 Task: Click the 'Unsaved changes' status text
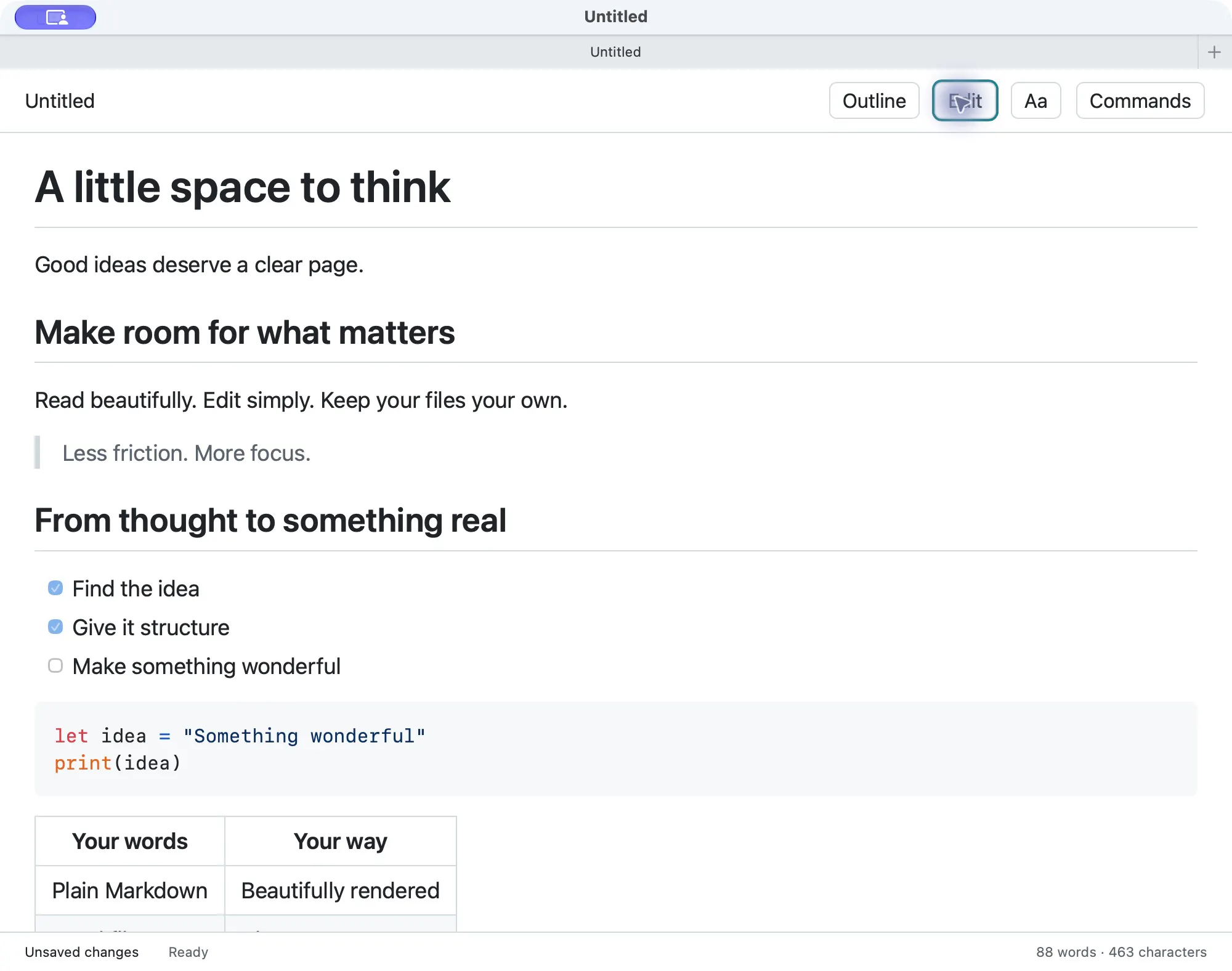pos(82,953)
